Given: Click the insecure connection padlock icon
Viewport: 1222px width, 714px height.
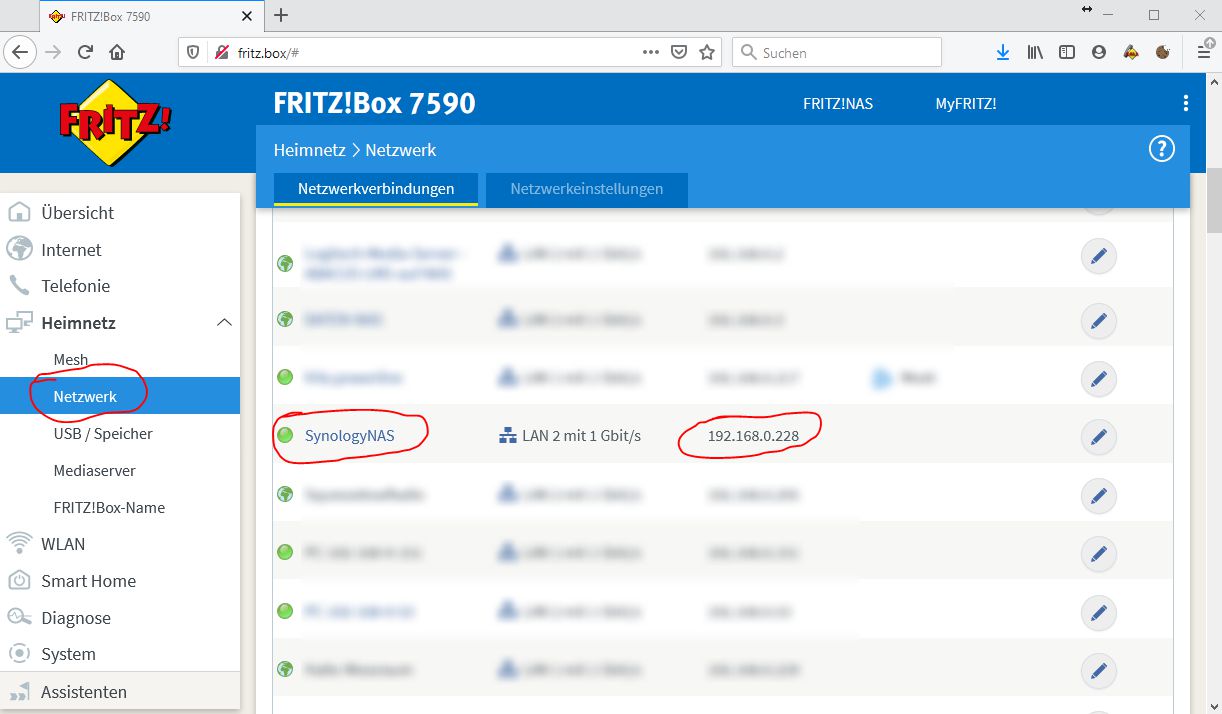Looking at the screenshot, I should (x=221, y=53).
